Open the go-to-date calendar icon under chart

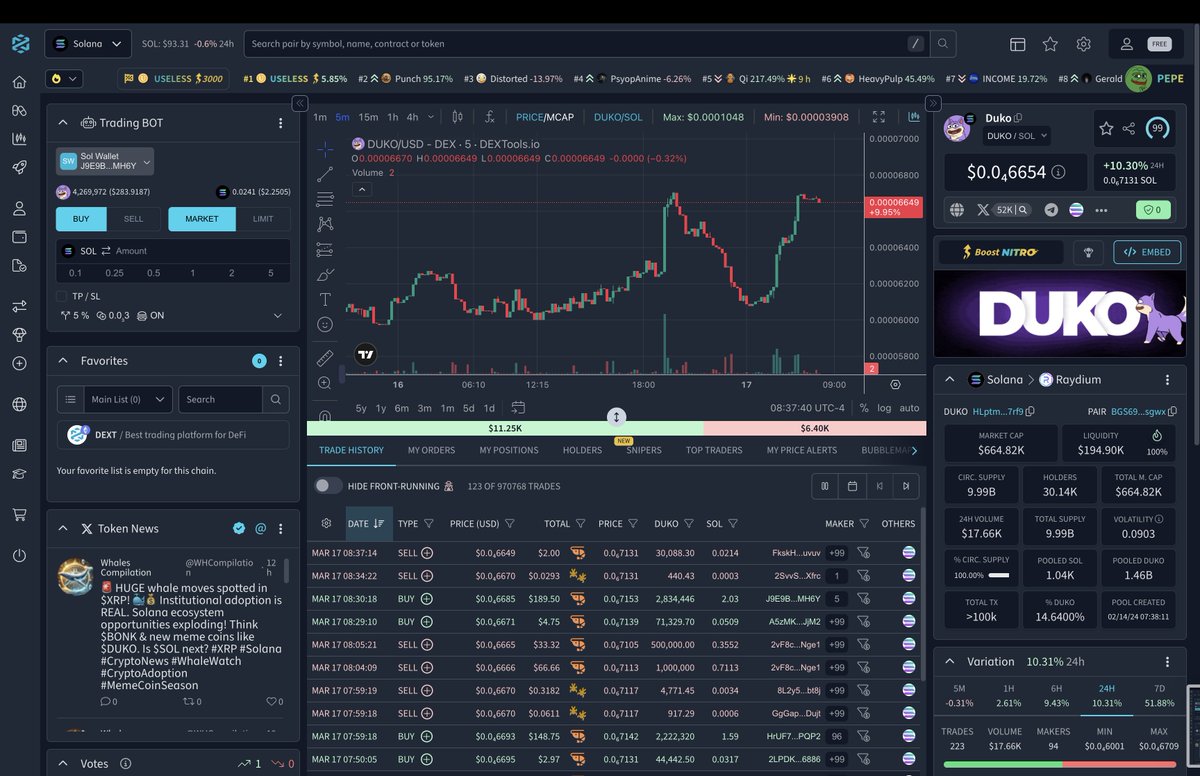click(x=518, y=408)
